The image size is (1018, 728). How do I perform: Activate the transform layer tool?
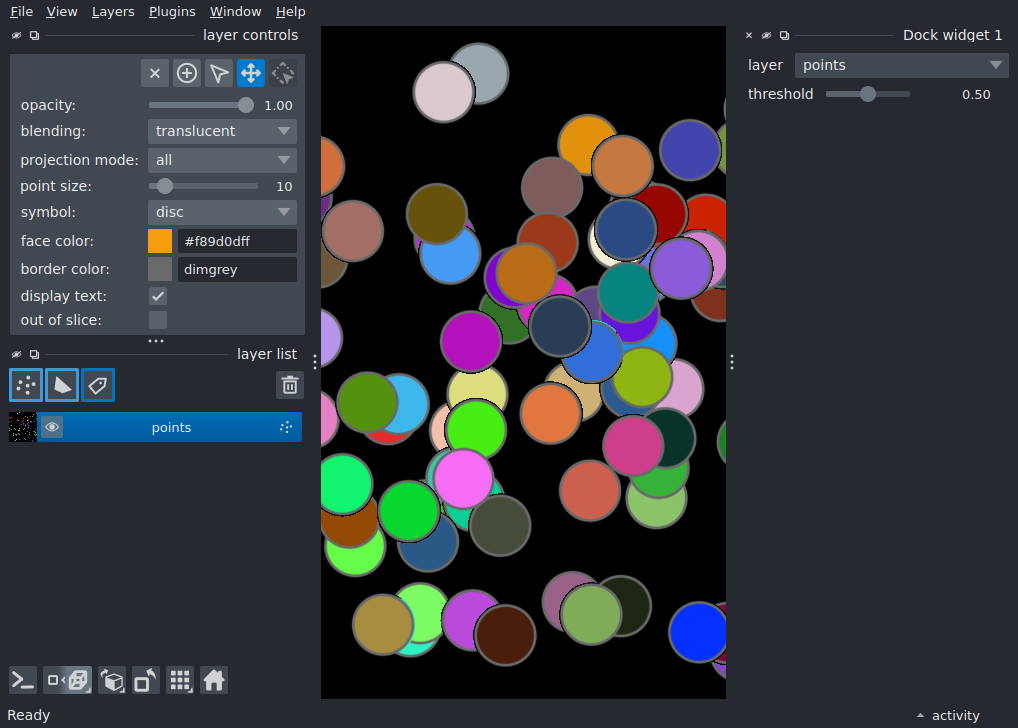tap(283, 73)
